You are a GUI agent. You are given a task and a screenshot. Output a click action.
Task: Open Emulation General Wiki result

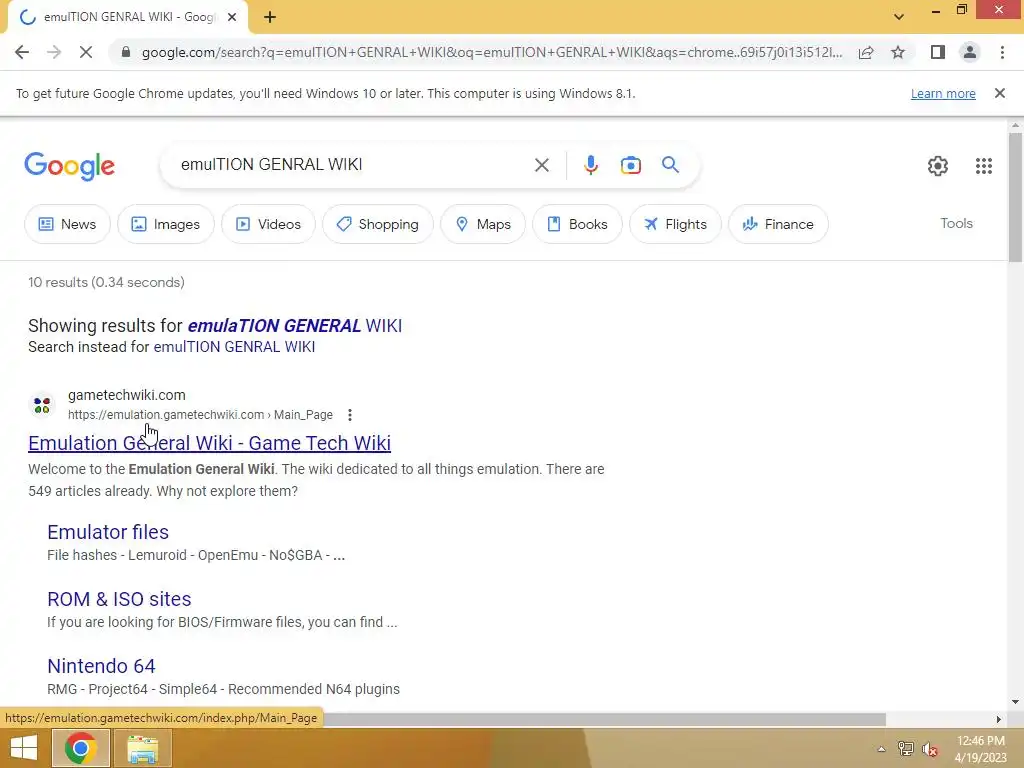[x=210, y=443]
